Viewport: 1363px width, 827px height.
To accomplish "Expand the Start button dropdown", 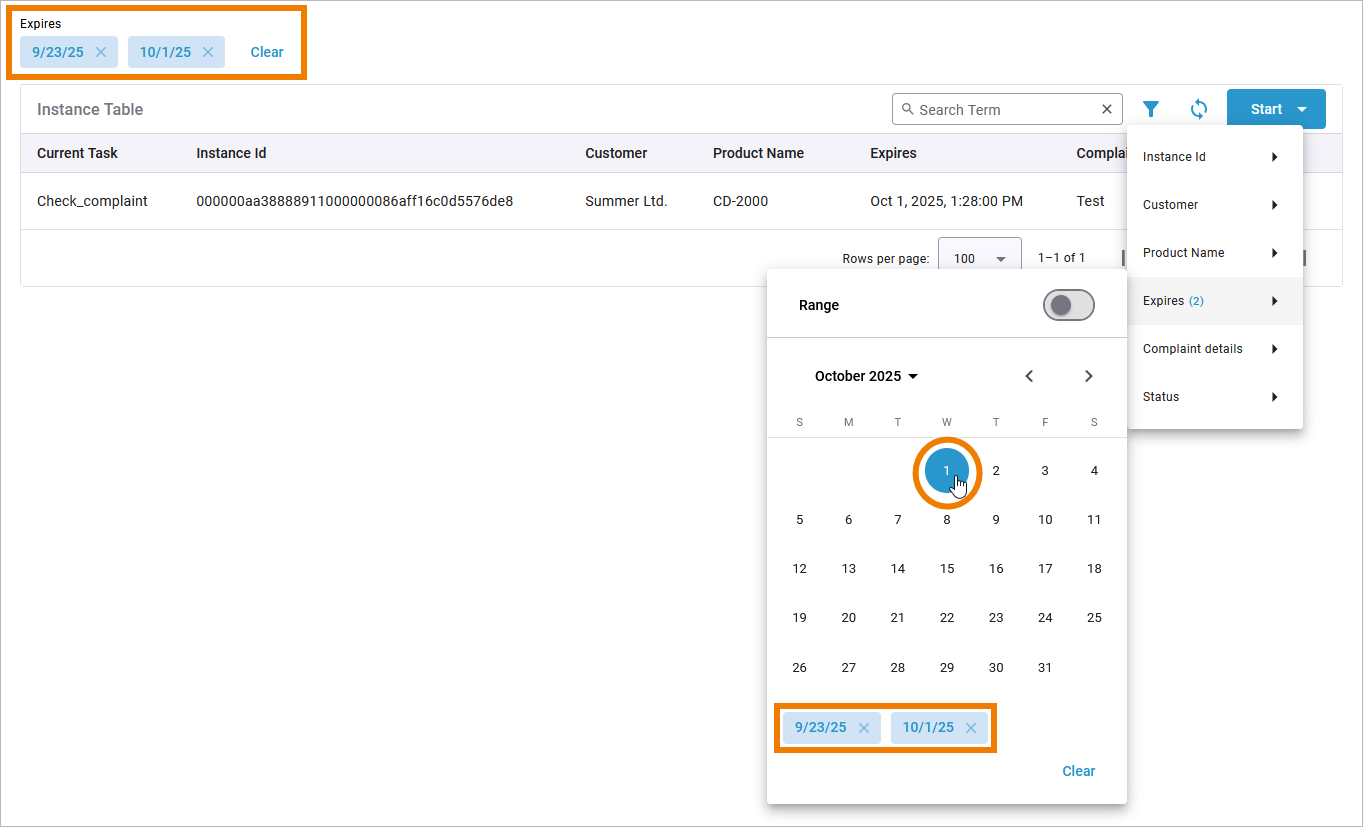I will coord(1301,109).
